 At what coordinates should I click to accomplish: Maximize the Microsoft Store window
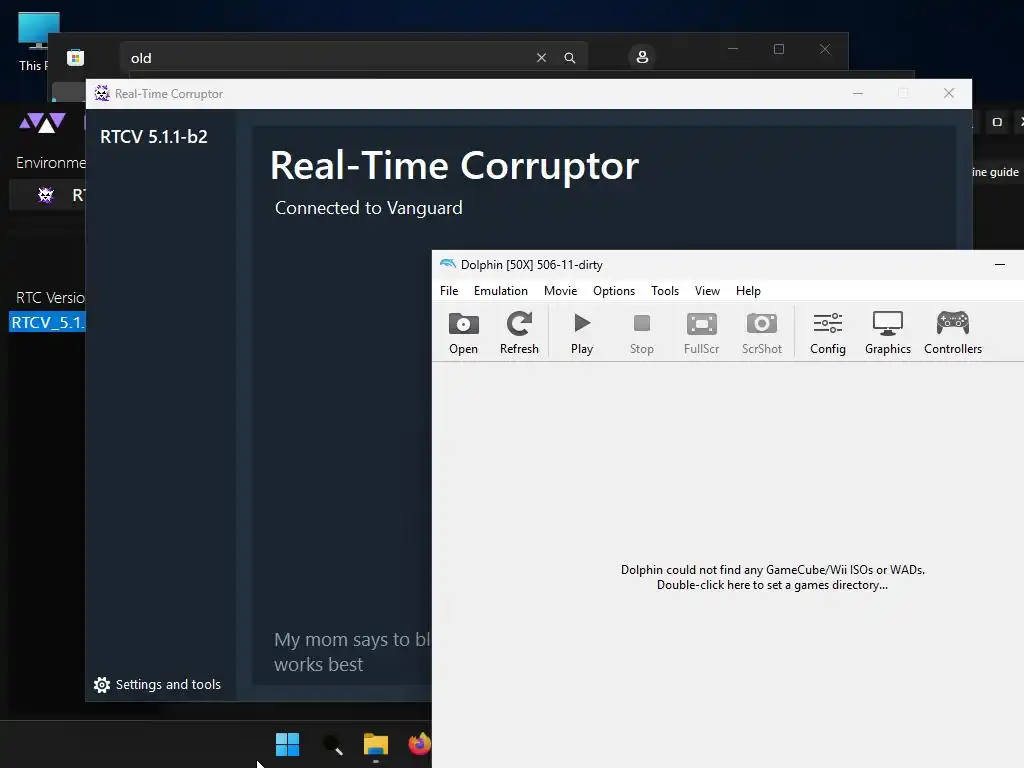click(x=778, y=49)
